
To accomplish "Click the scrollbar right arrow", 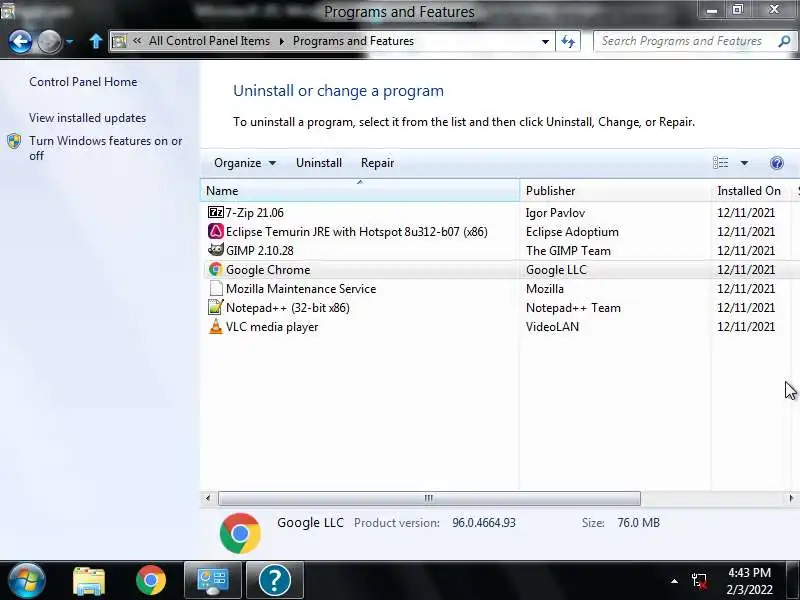I will [x=791, y=498].
